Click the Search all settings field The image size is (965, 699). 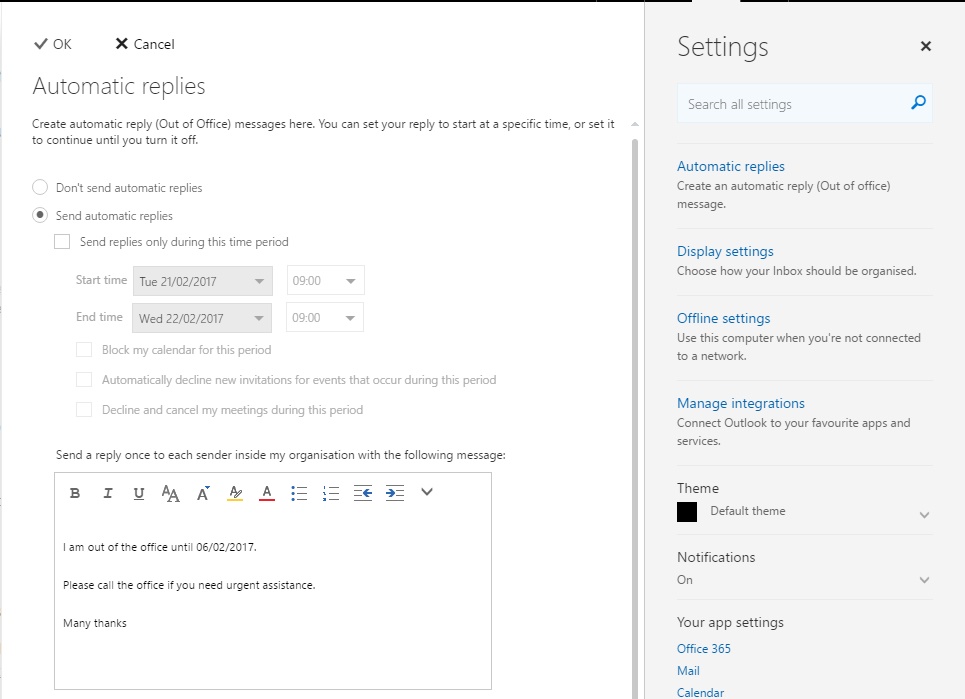point(790,102)
